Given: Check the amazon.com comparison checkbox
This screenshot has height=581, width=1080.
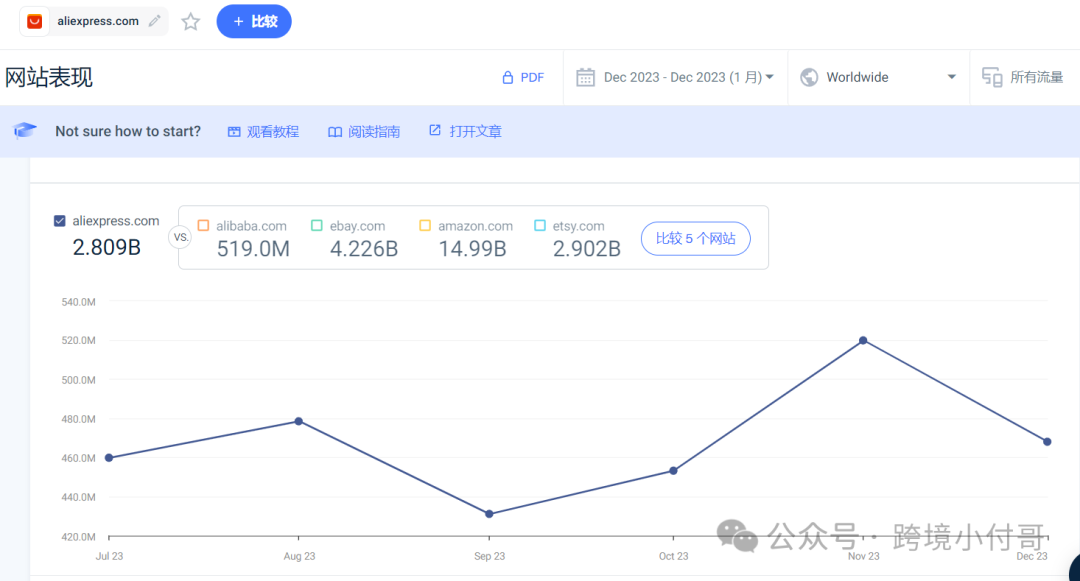Looking at the screenshot, I should pos(425,226).
